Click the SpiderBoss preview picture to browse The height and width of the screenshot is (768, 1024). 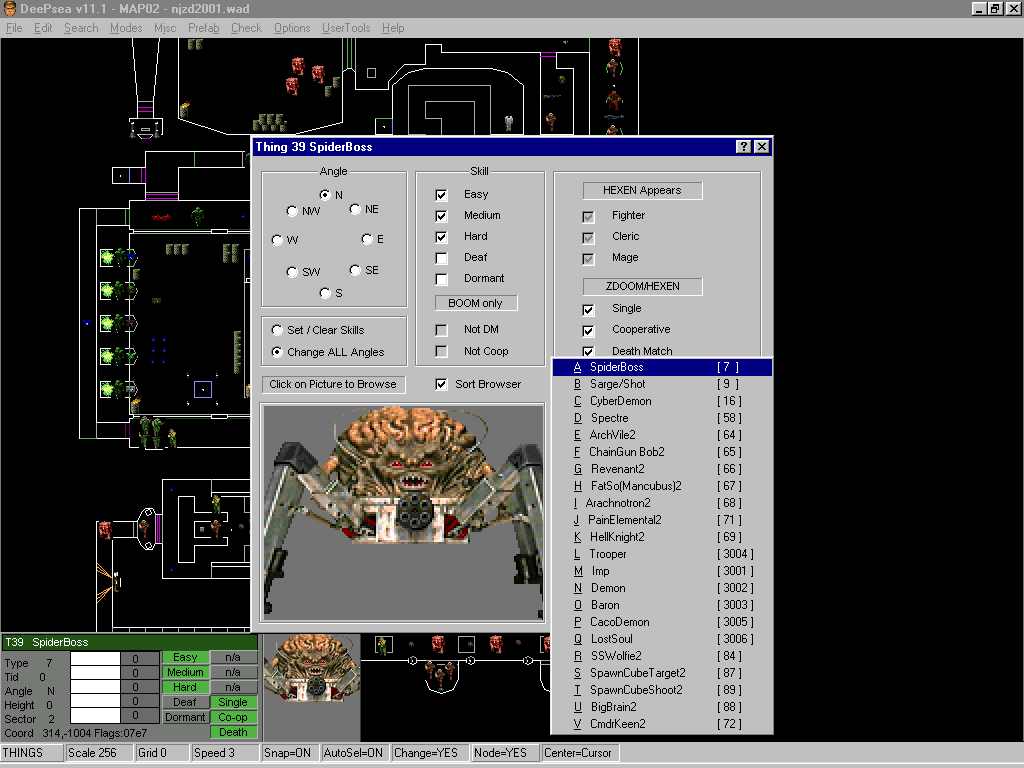click(403, 512)
